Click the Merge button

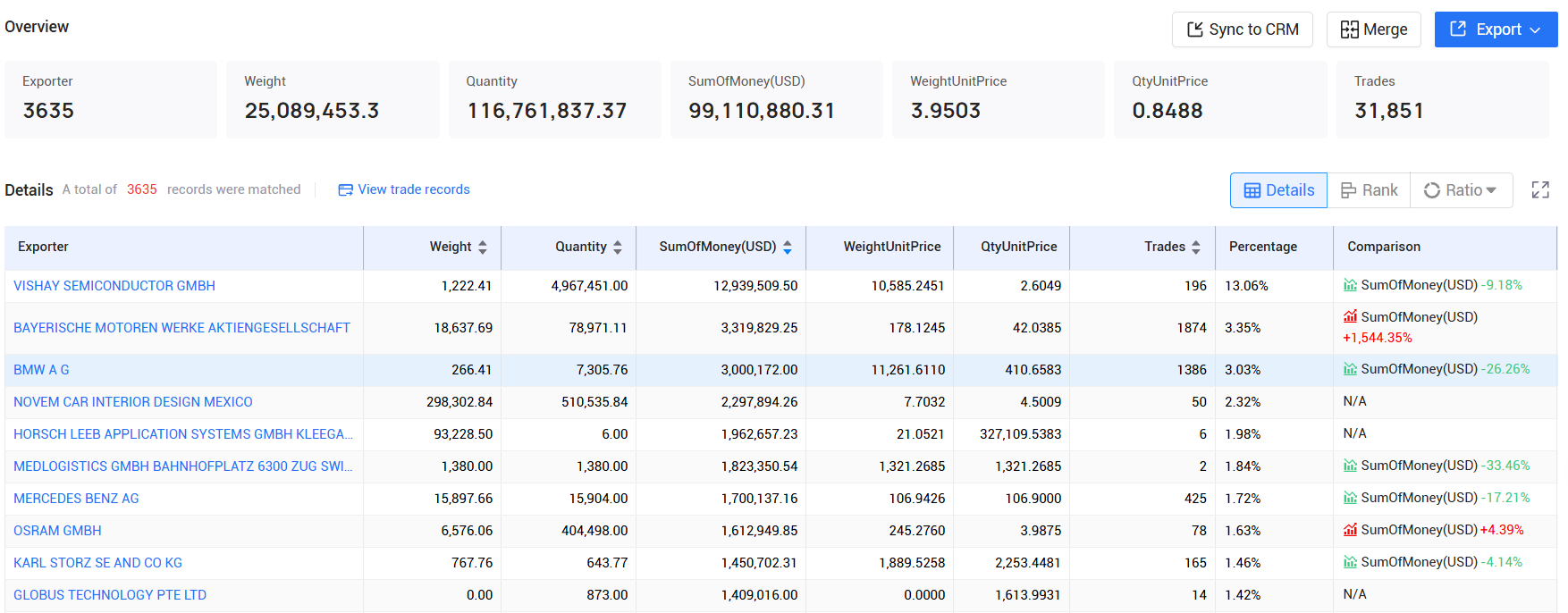click(1374, 29)
